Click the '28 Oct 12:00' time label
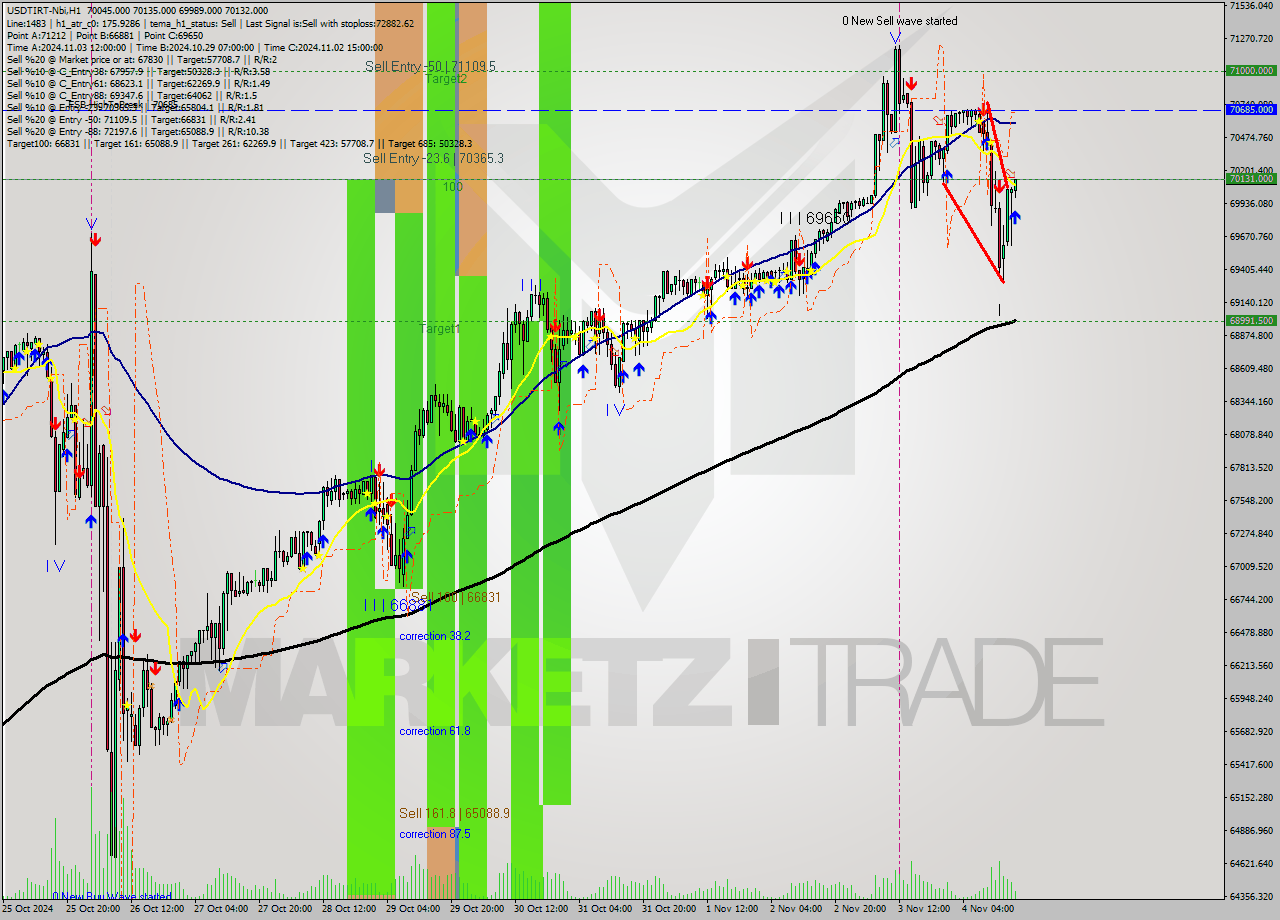This screenshot has width=1280, height=920. pyautogui.click(x=349, y=909)
